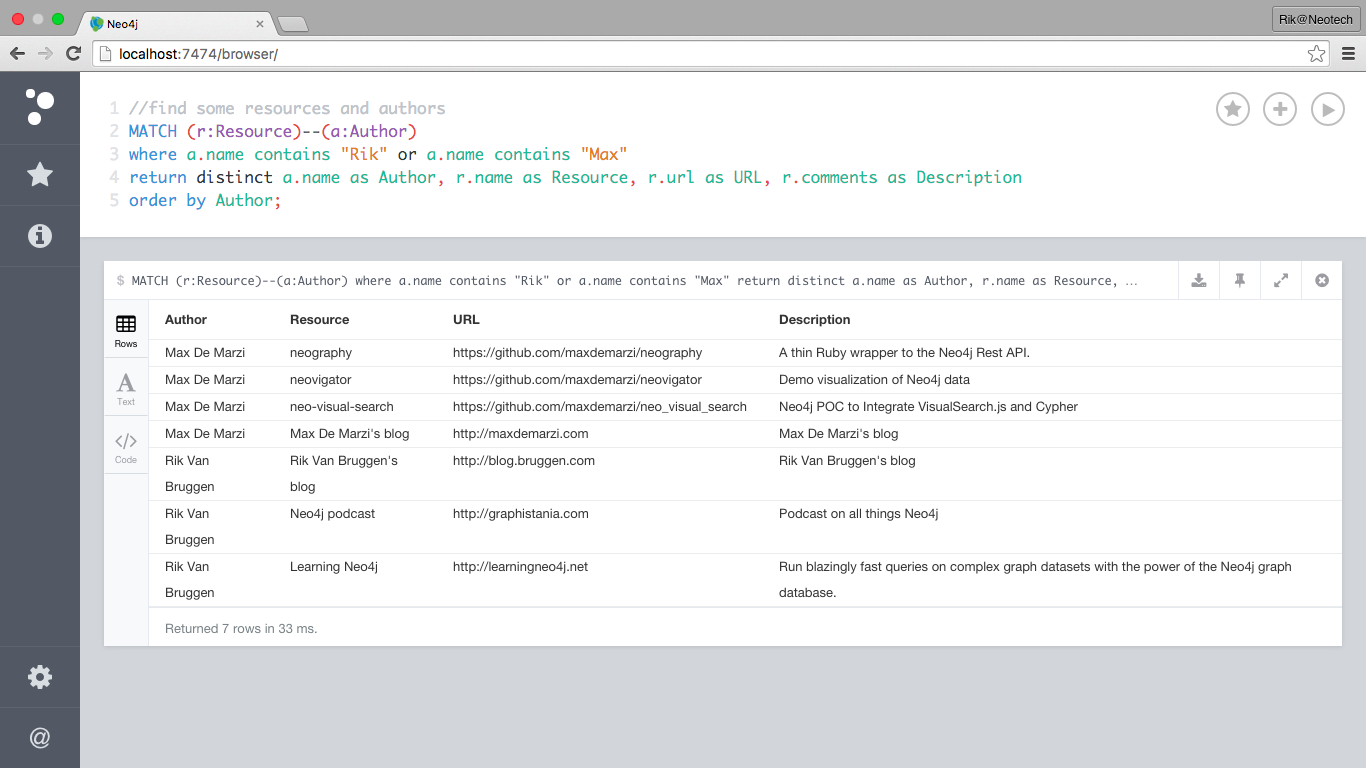Click the URL column header
Screen dimensions: 1366x768
(x=466, y=320)
